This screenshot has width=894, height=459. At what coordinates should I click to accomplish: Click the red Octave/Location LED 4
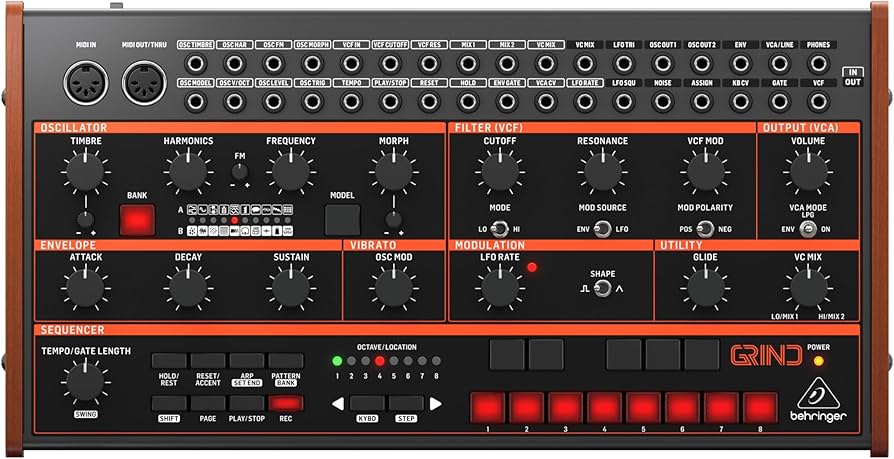tap(380, 361)
